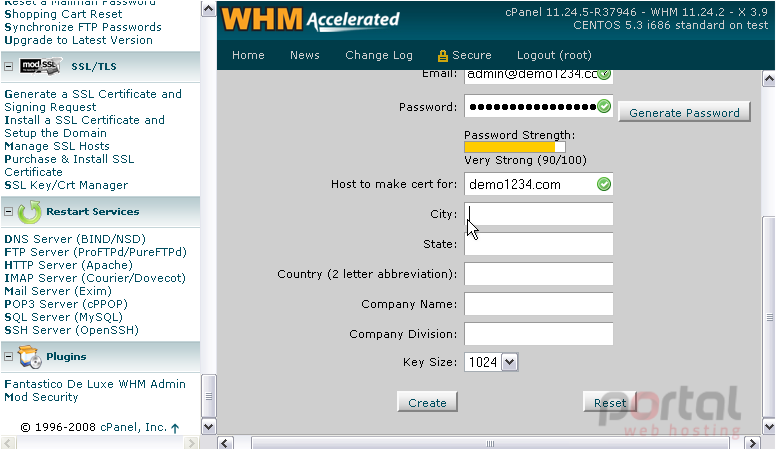The height and width of the screenshot is (450, 776).
Task: Restart POP3 Server (cPPOP)
Action: click(x=66, y=304)
